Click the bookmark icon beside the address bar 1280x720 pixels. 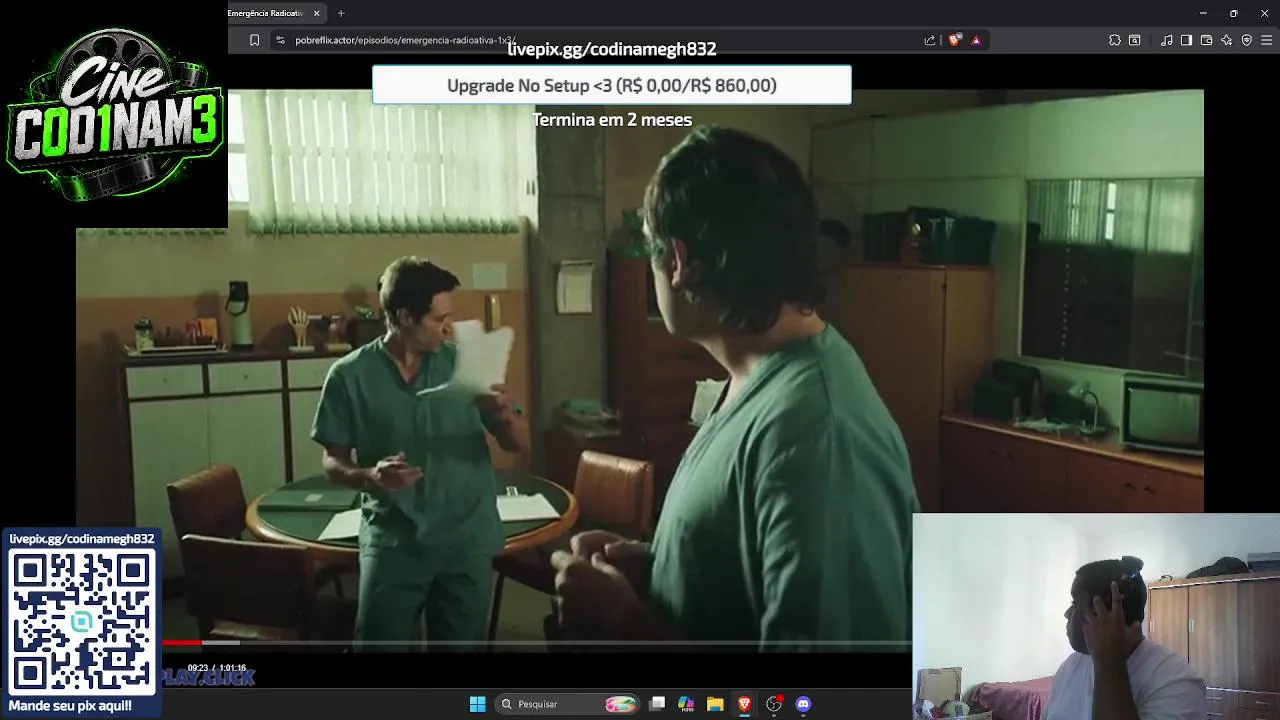[x=254, y=40]
